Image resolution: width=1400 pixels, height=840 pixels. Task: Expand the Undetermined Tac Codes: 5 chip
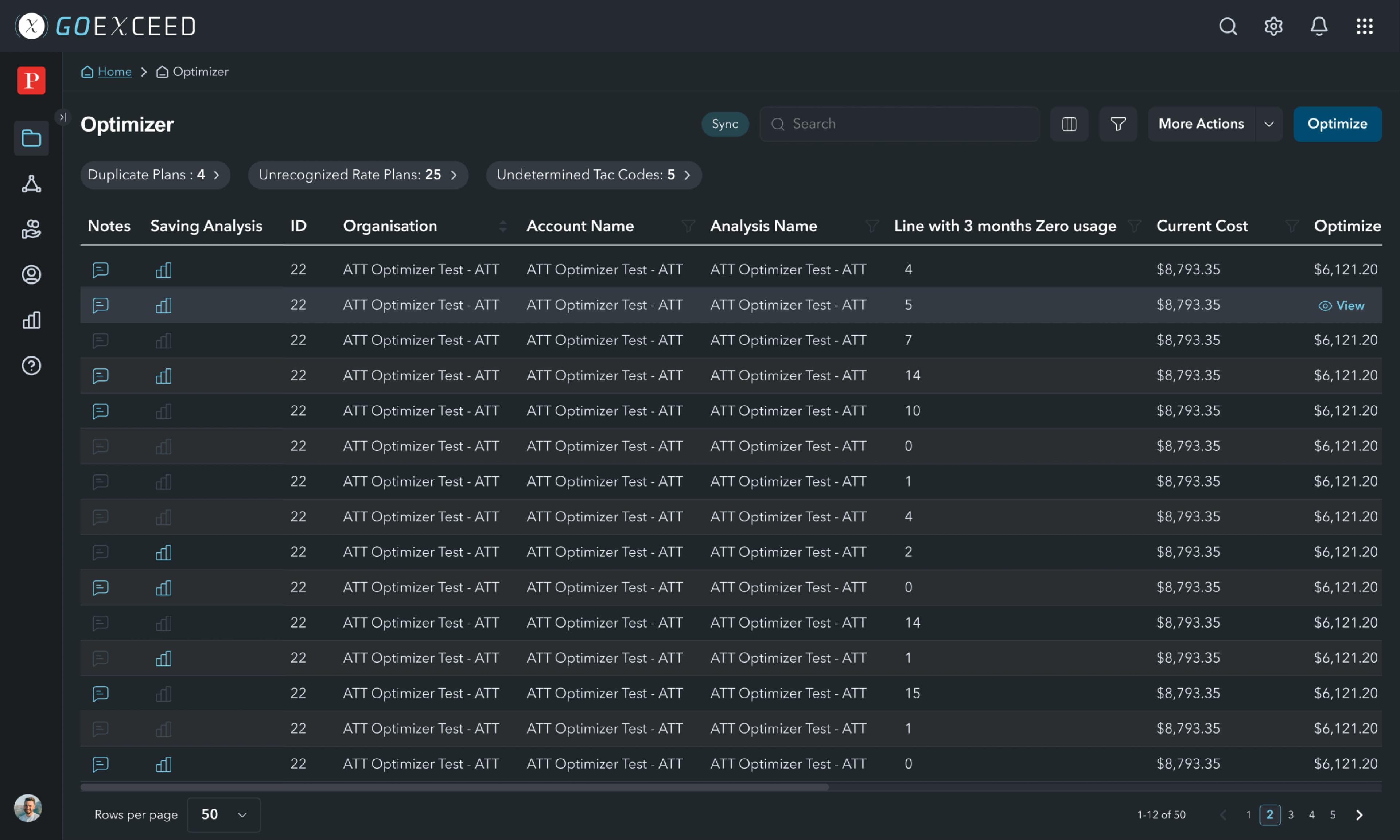tap(594, 175)
